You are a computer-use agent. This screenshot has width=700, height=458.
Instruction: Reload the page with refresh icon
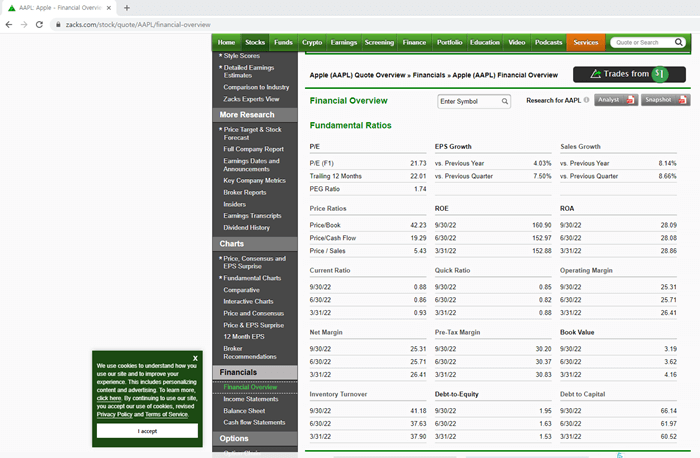[39, 25]
